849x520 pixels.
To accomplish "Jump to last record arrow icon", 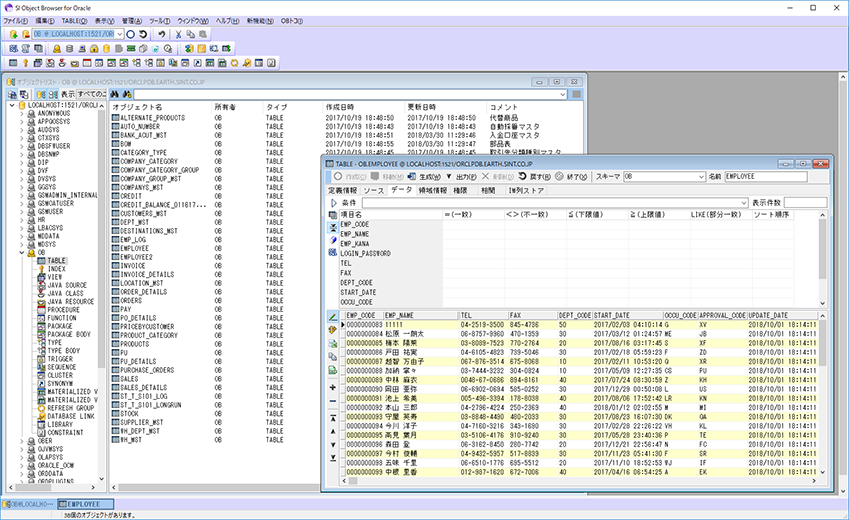I will [x=333, y=457].
